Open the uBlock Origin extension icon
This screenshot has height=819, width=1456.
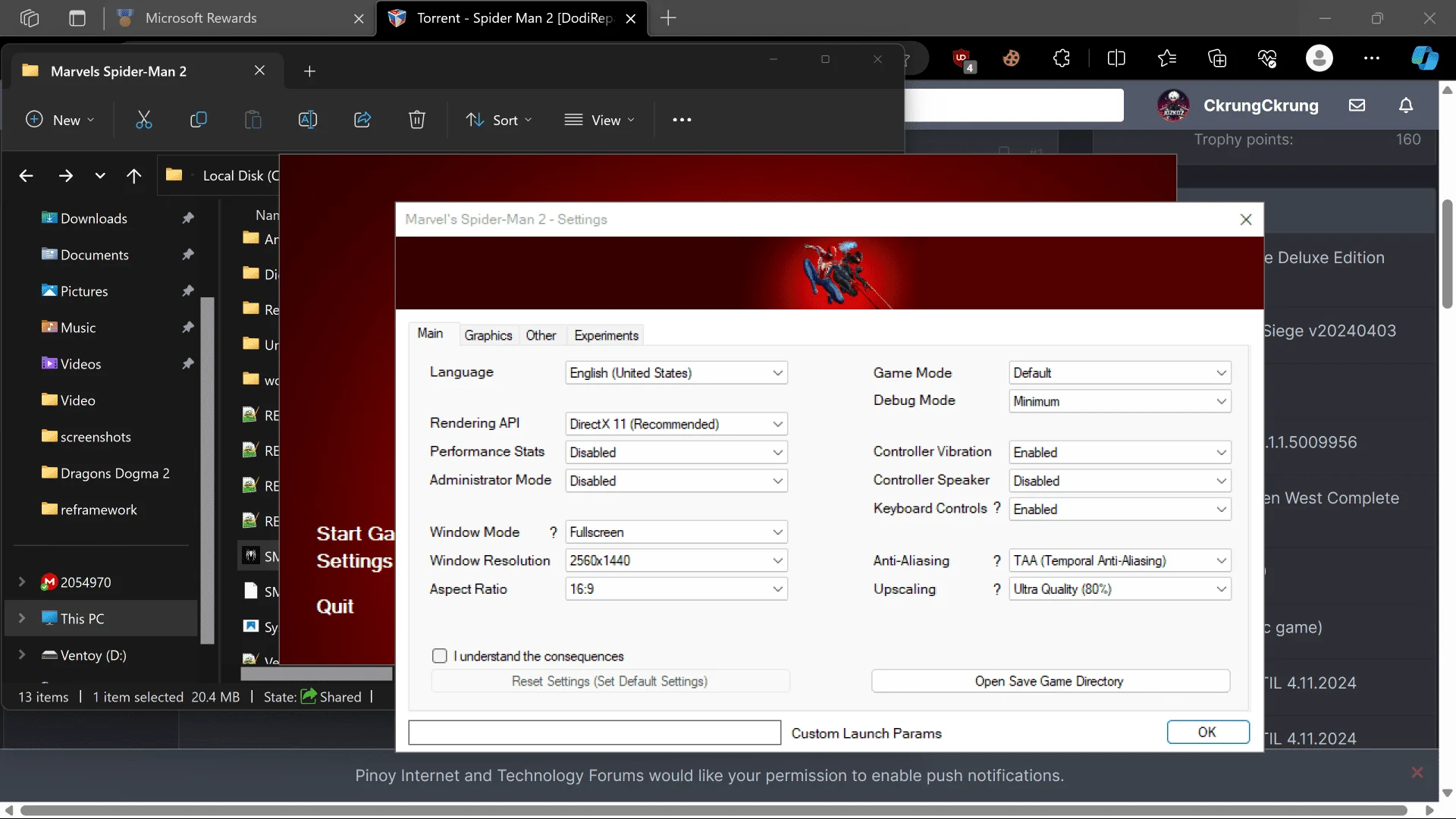pos(962,58)
